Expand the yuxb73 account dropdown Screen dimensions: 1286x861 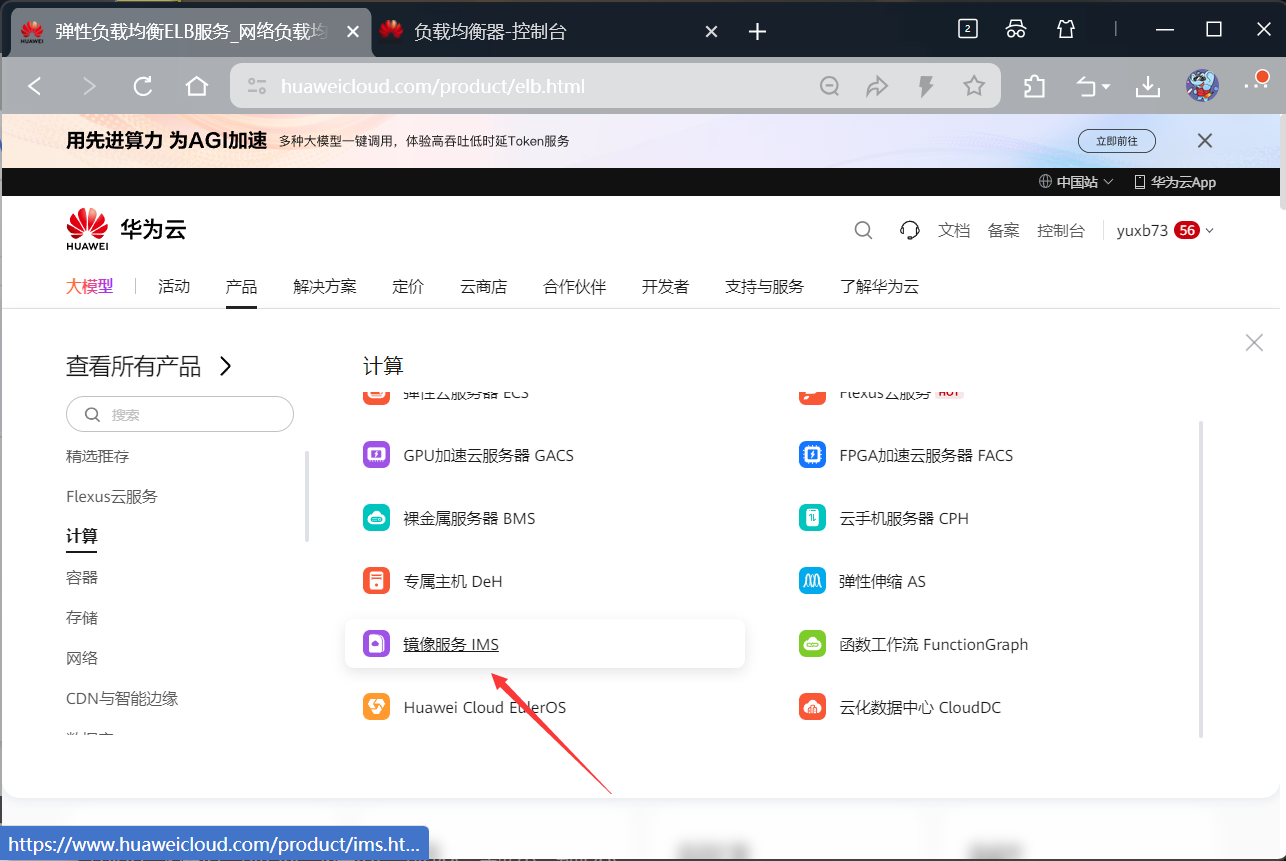(1165, 230)
